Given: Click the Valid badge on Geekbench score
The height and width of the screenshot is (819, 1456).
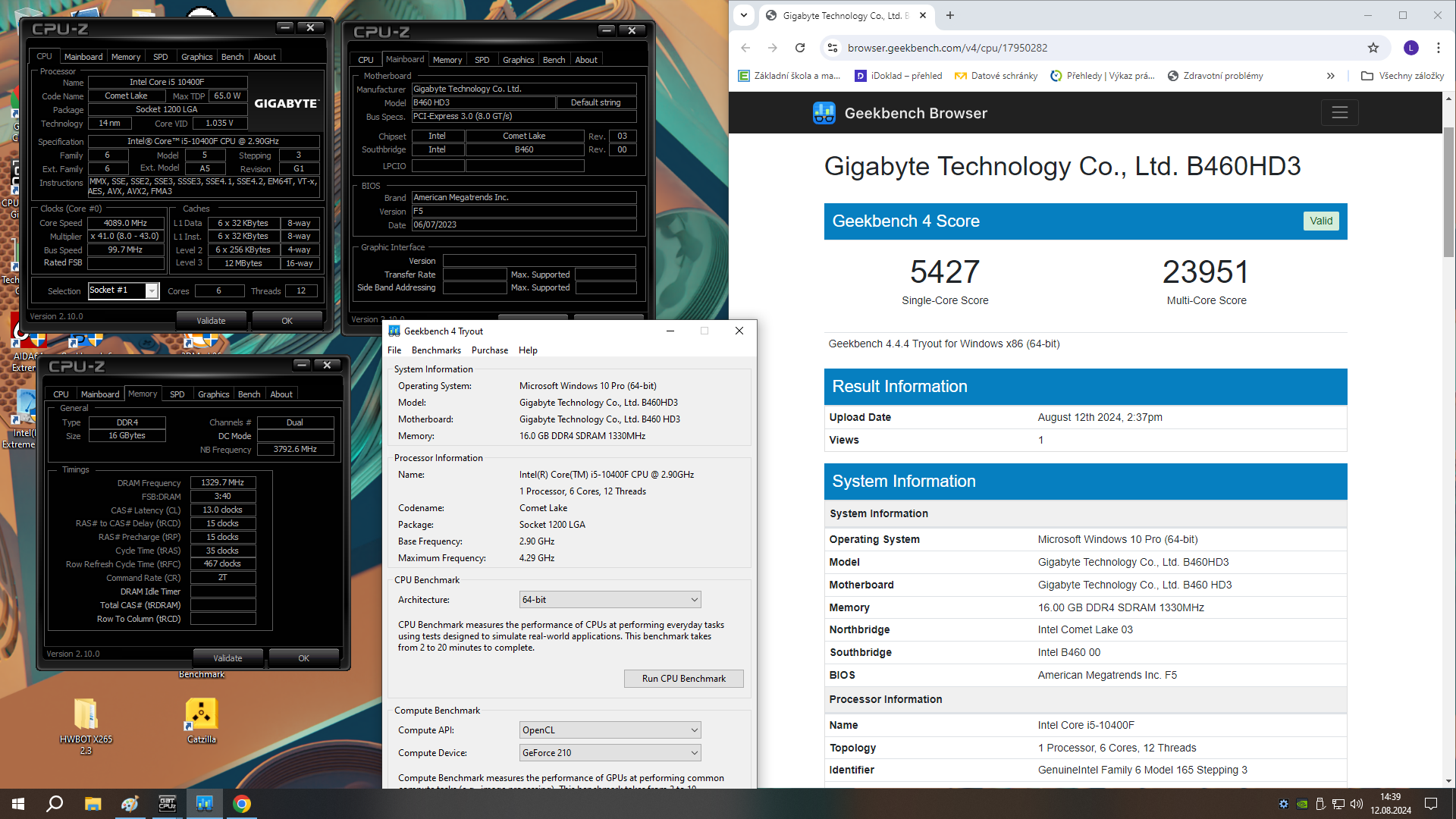Looking at the screenshot, I should tap(1321, 221).
